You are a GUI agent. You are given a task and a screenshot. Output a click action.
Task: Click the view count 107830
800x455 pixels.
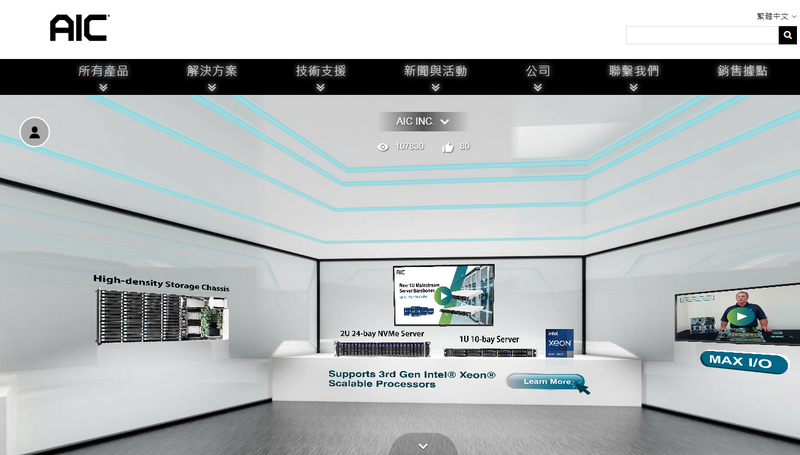coord(409,146)
